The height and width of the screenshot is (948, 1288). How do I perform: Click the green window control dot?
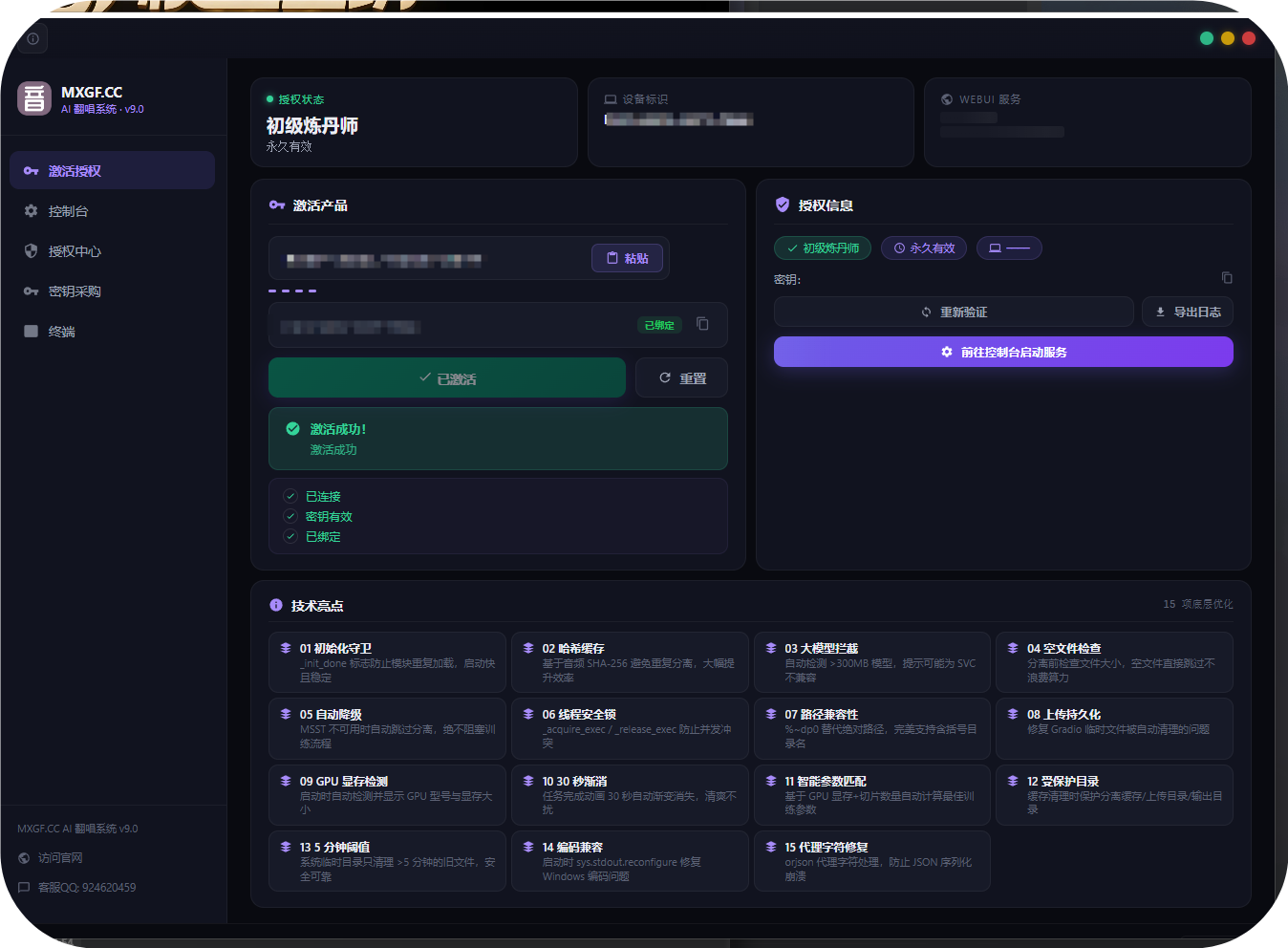pyautogui.click(x=1207, y=38)
